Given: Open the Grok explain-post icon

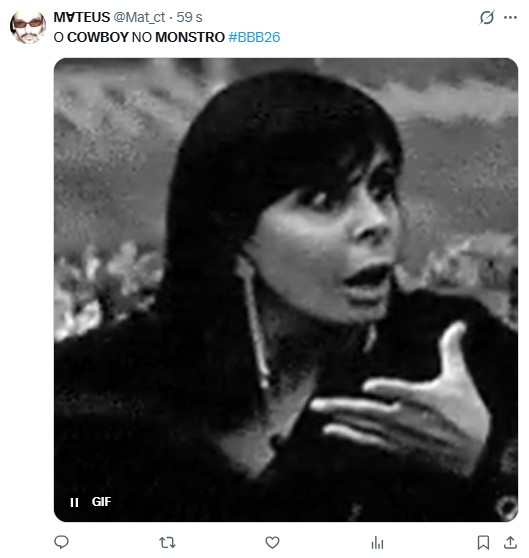Looking at the screenshot, I should pyautogui.click(x=486, y=17).
